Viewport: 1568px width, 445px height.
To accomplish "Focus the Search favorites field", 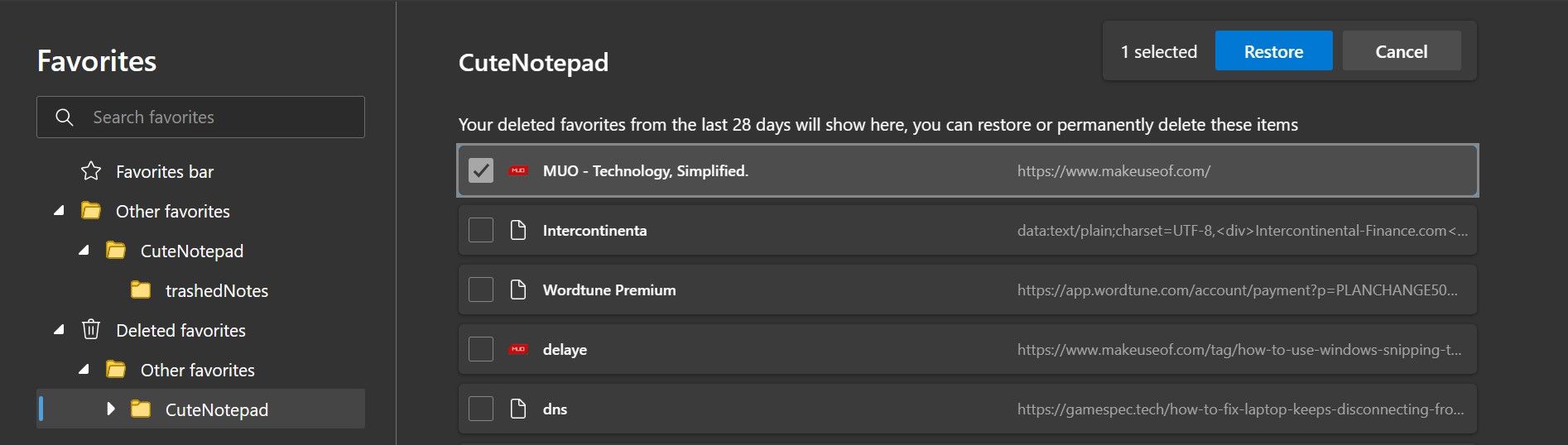I will pyautogui.click(x=215, y=117).
